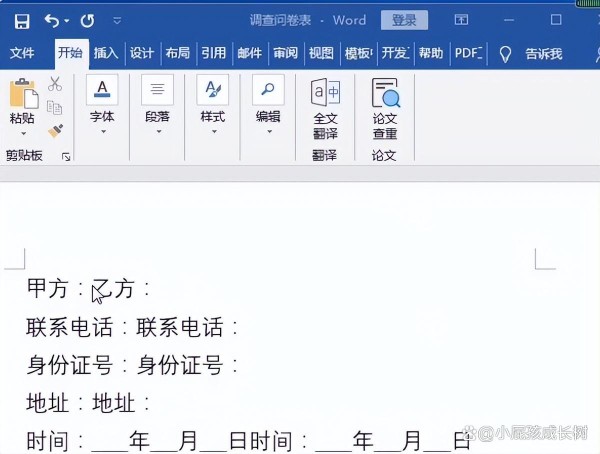Click the first 时间 label
The height and width of the screenshot is (454, 600).
(47, 441)
